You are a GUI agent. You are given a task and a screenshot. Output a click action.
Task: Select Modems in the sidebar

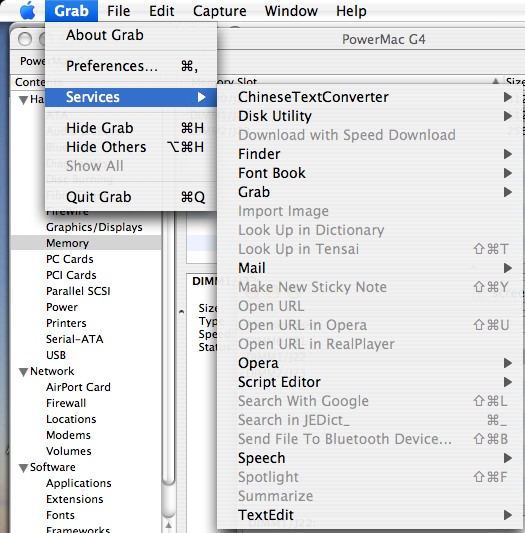[68, 435]
